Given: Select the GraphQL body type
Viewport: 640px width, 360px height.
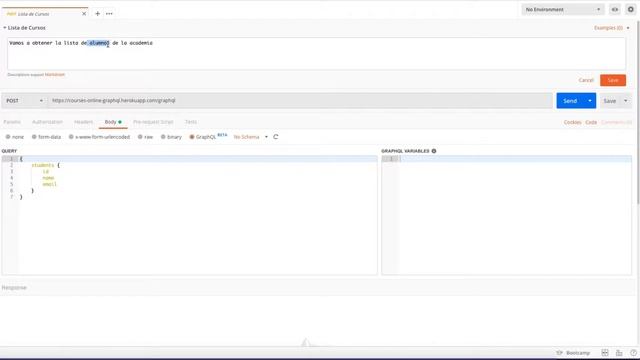Looking at the screenshot, I should click(x=202, y=137).
